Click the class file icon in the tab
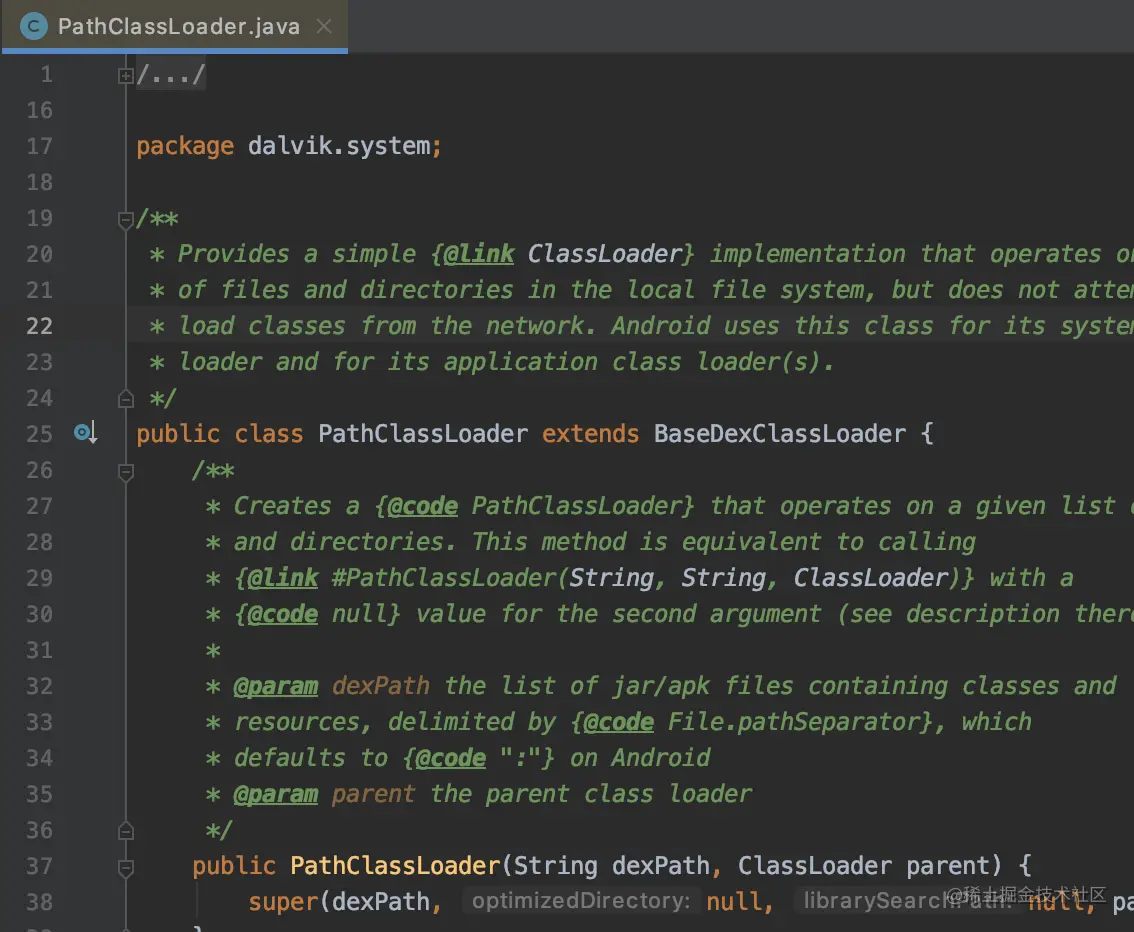 coord(33,27)
